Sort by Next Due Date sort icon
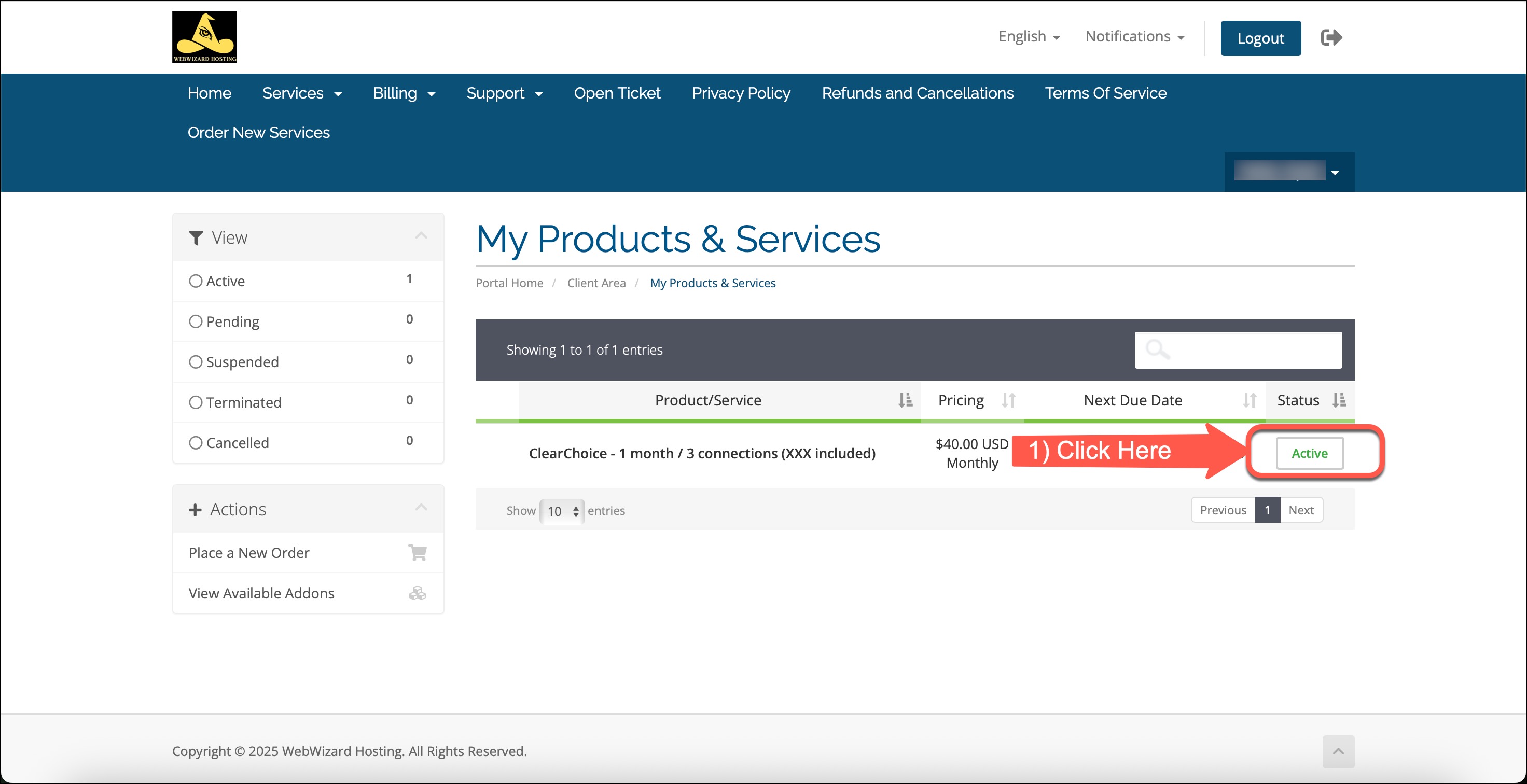 tap(1249, 400)
